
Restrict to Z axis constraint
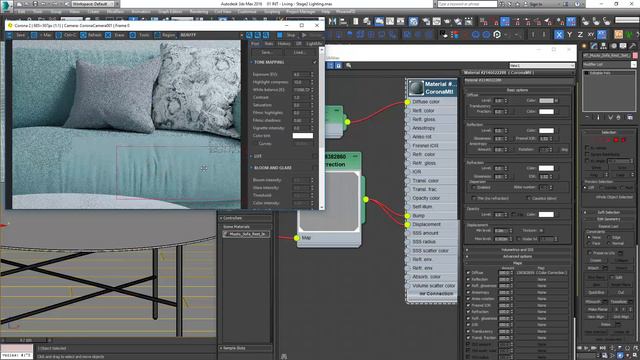580,35
